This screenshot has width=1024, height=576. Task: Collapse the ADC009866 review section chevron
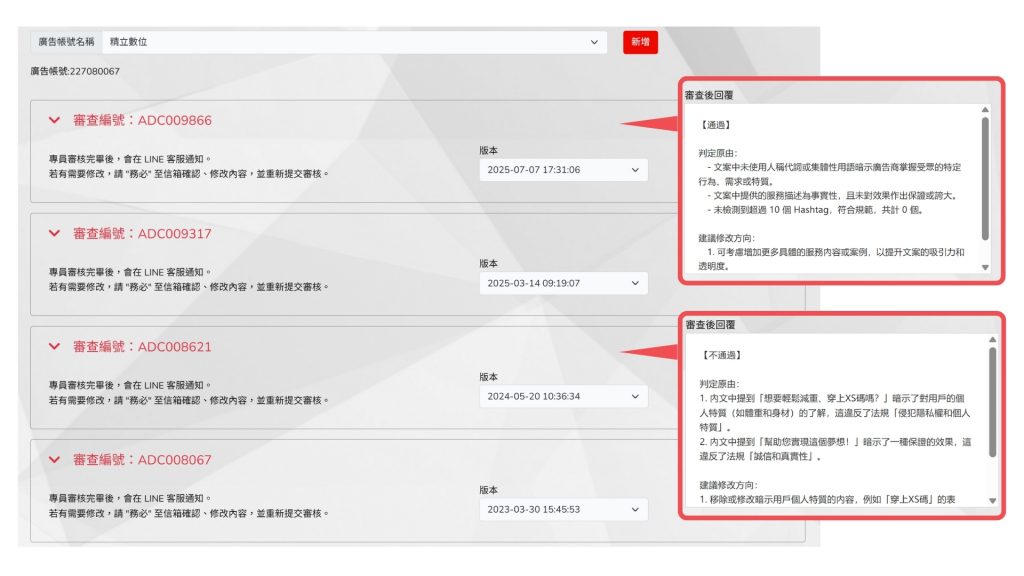(55, 120)
